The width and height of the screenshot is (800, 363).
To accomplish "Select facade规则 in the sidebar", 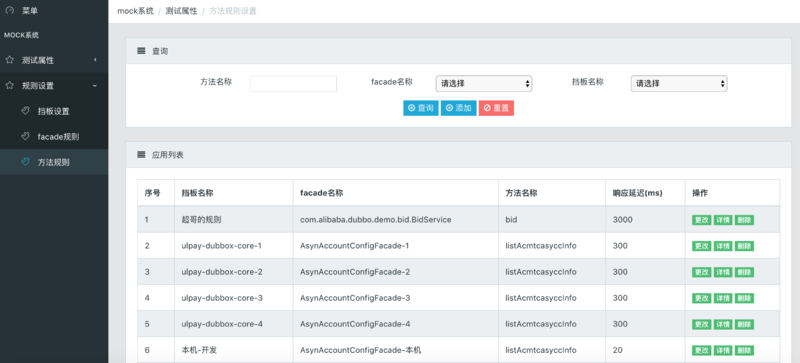I will click(54, 136).
